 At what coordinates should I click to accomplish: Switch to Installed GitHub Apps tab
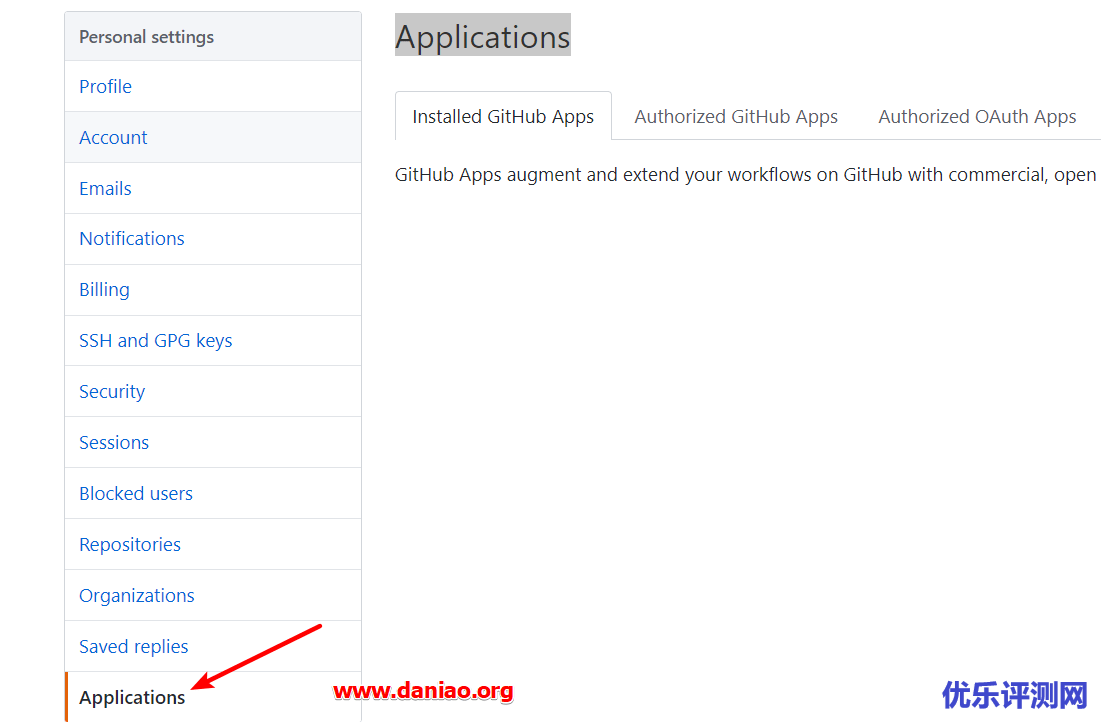[503, 117]
